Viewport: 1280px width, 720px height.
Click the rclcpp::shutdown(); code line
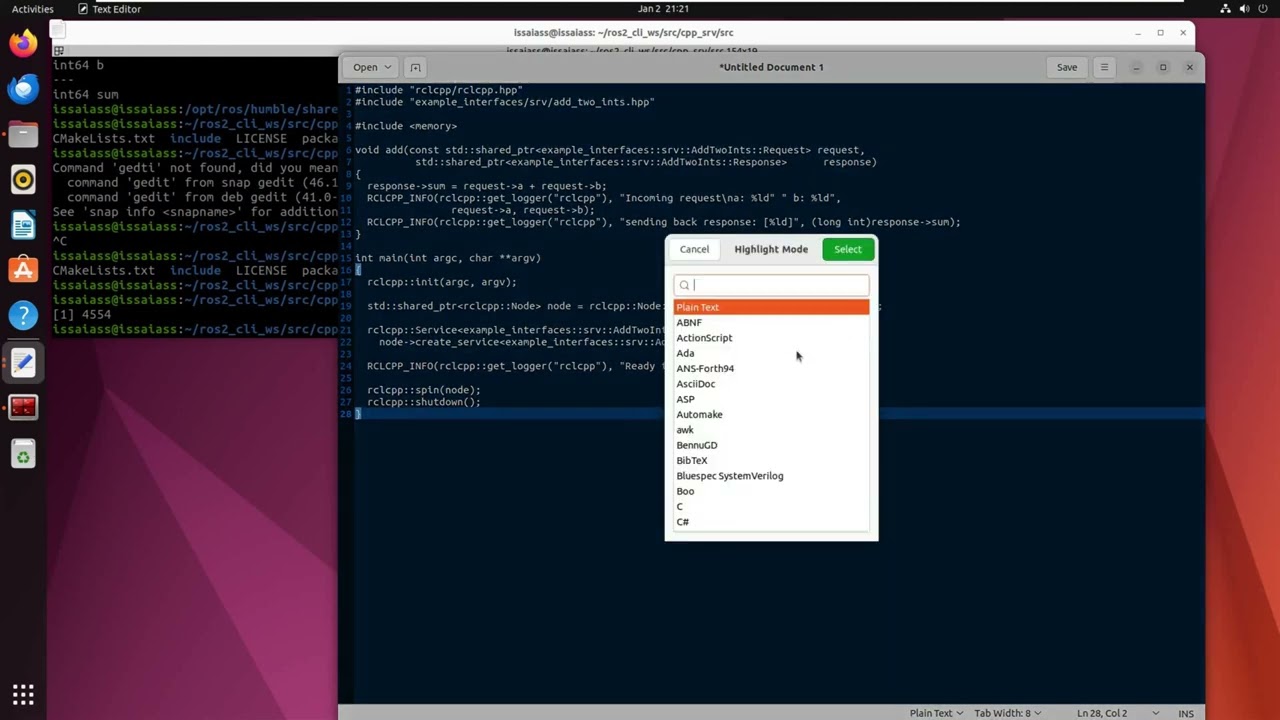(x=424, y=402)
